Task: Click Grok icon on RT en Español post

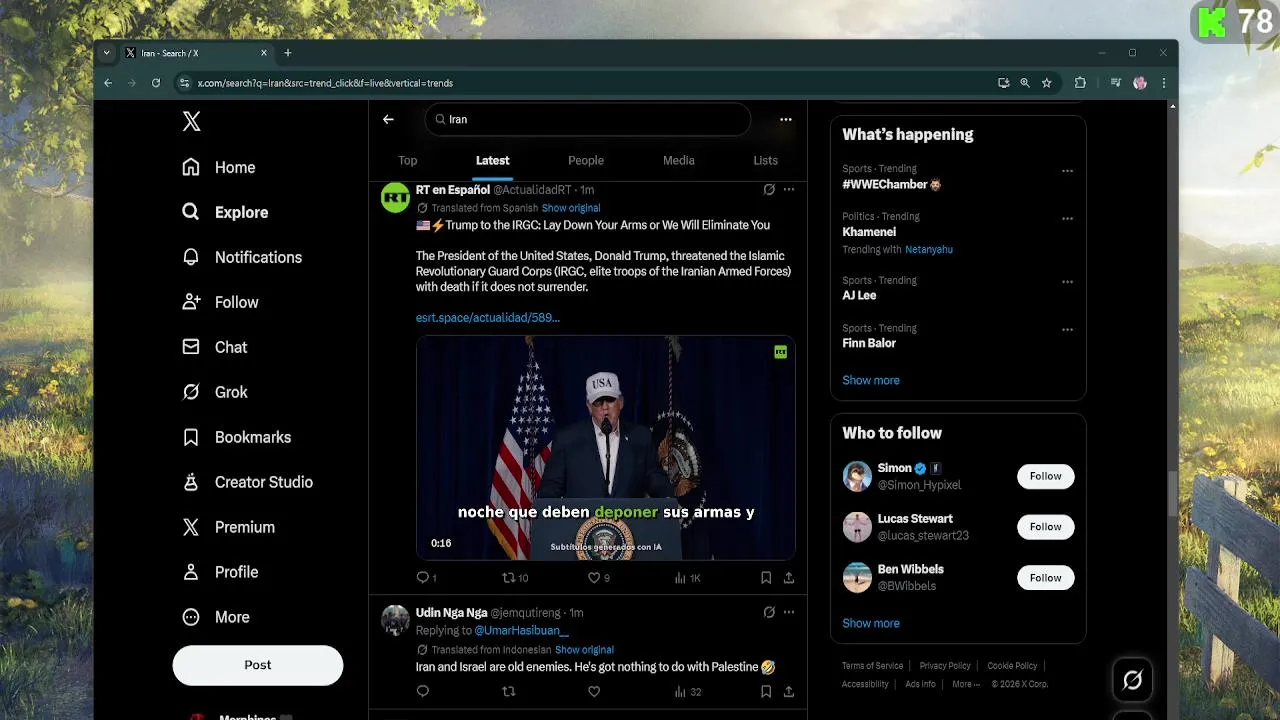Action: click(769, 189)
